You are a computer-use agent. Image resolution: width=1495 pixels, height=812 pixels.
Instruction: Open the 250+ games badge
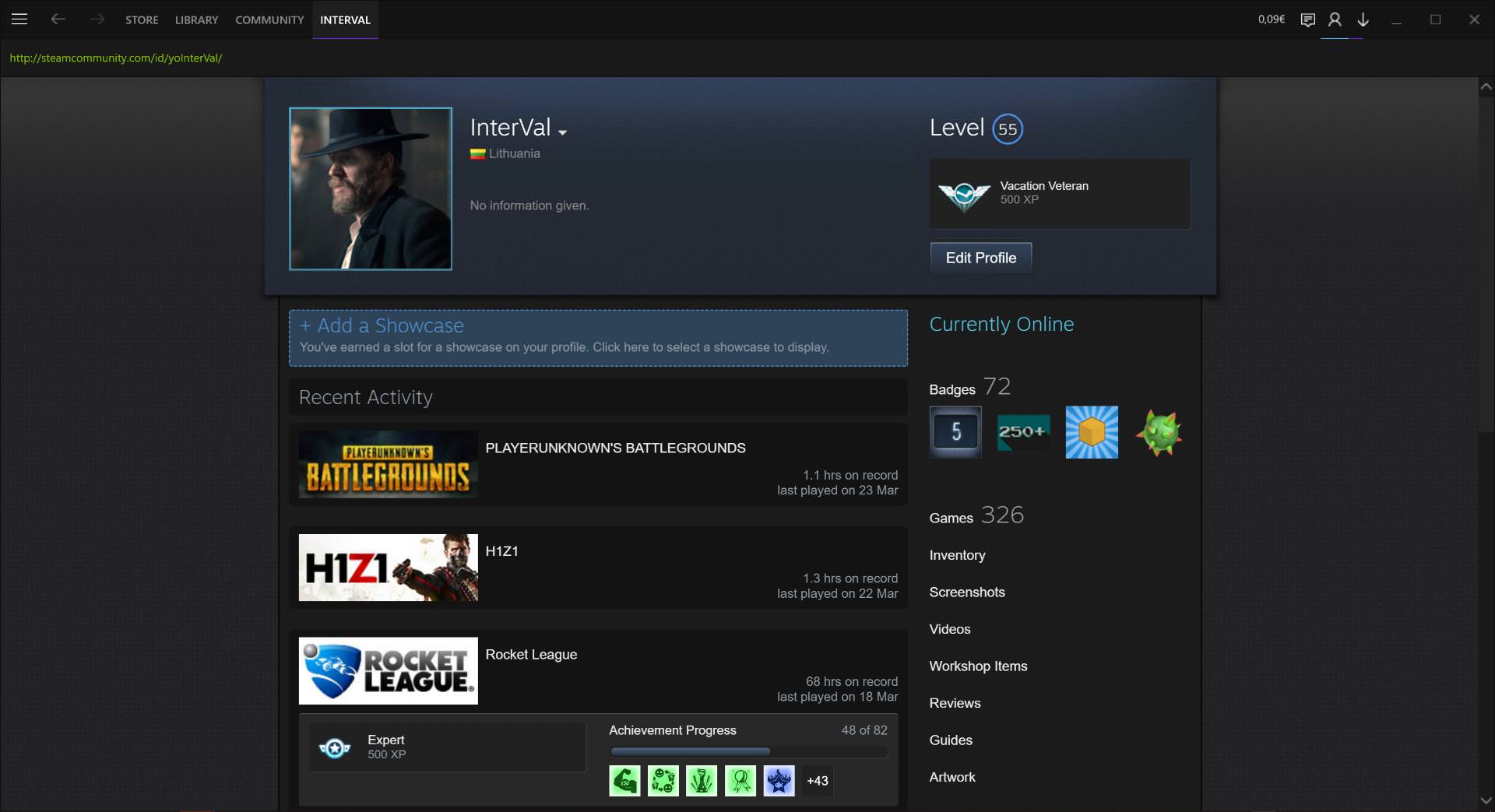[x=1023, y=432]
